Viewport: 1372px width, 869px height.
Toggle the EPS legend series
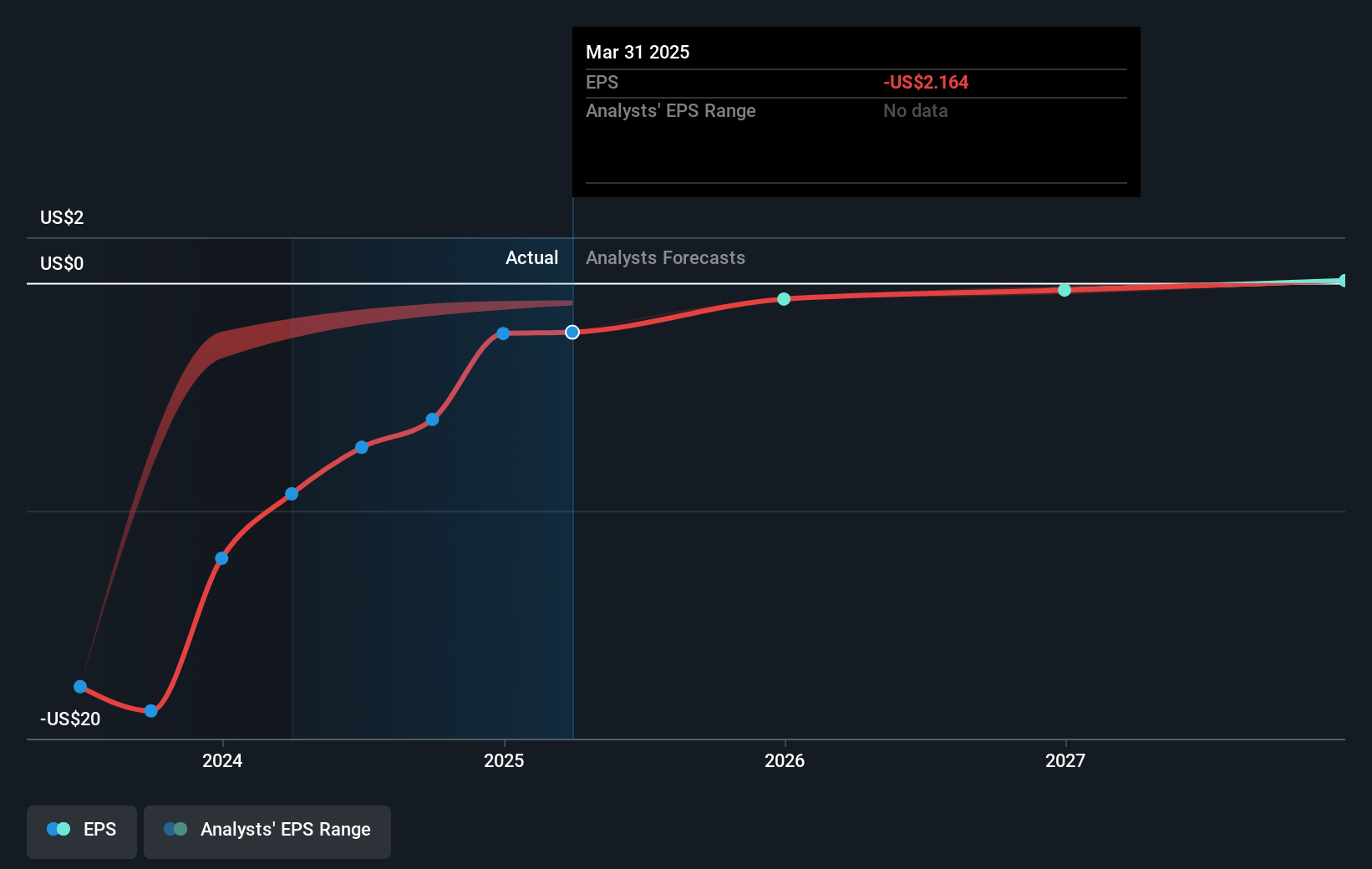tap(82, 831)
